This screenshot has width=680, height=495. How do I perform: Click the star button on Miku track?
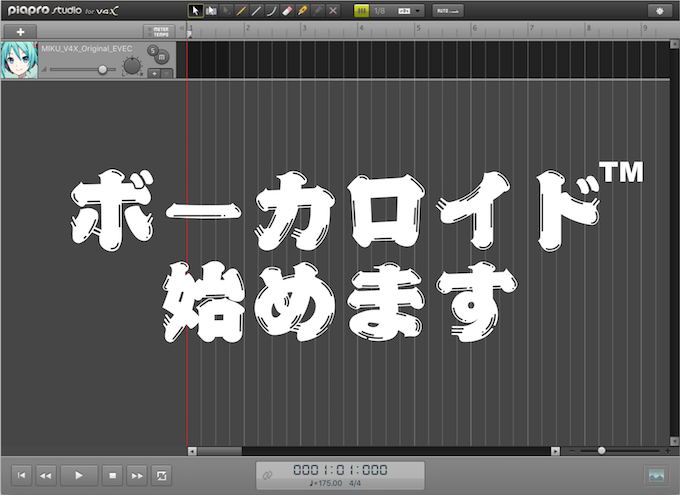(x=154, y=74)
